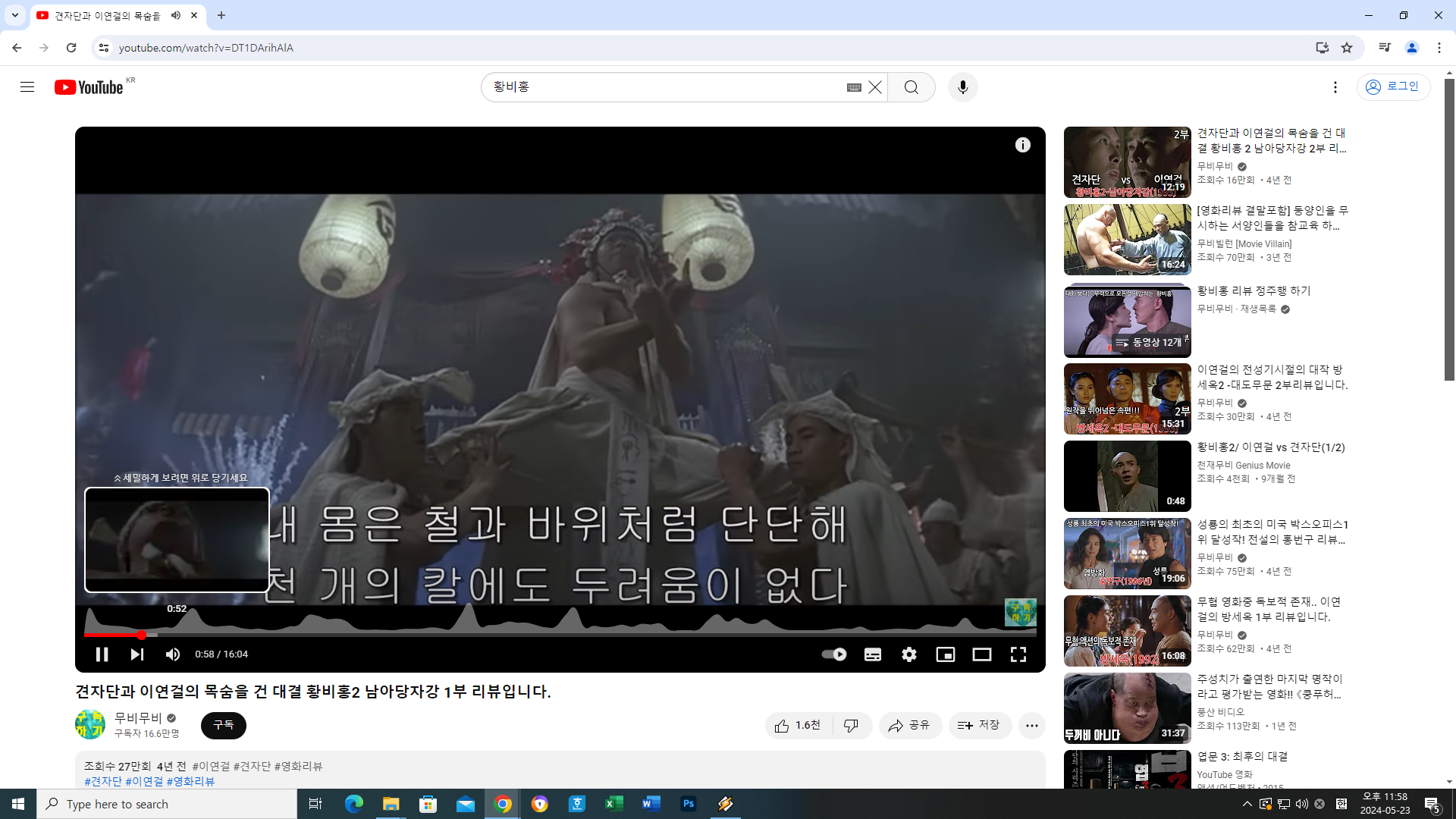Viewport: 1456px width, 819px height.
Task: Enter fullscreen mode
Action: click(1018, 654)
